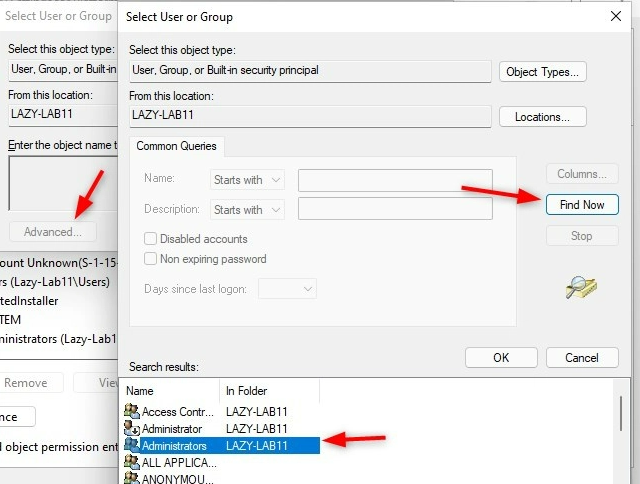Confirm with the OK button

tap(501, 358)
